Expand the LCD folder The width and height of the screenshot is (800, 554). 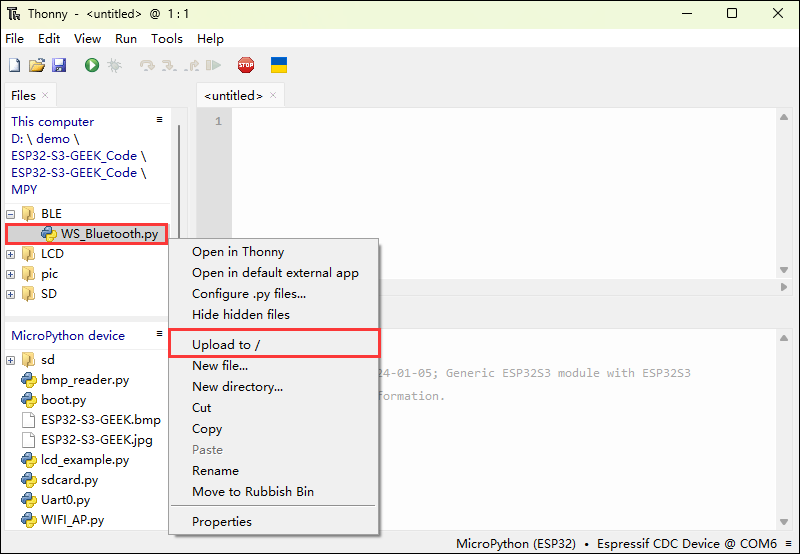point(11,254)
